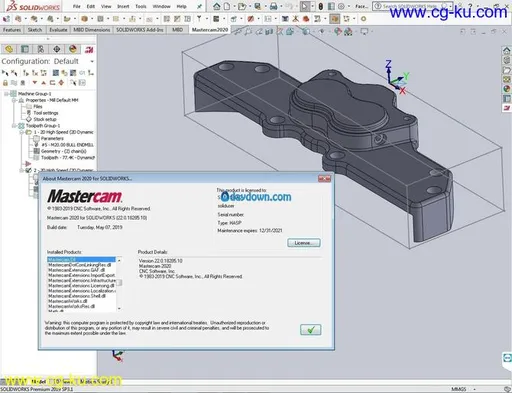Open the search box dropdown arrow
Viewport: 512px width, 393px height.
click(450, 6)
